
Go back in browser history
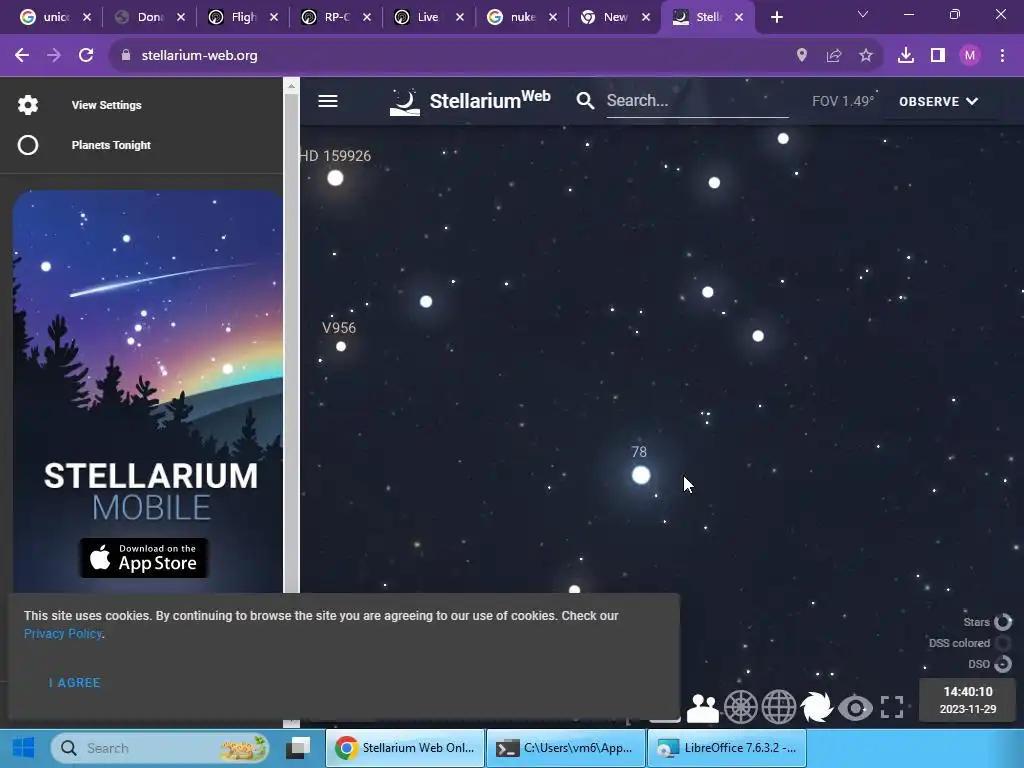(x=22, y=56)
